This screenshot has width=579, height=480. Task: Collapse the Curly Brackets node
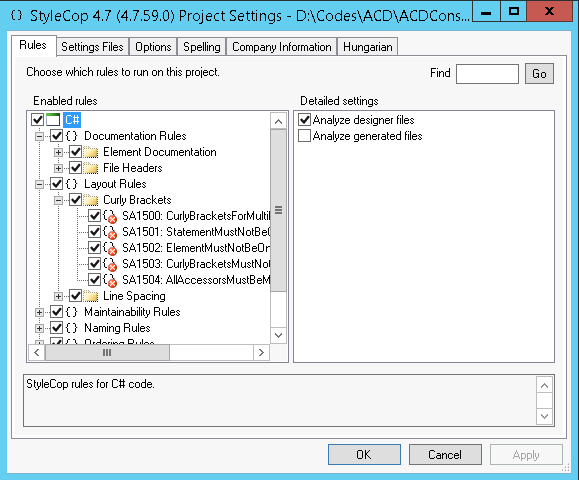point(58,200)
